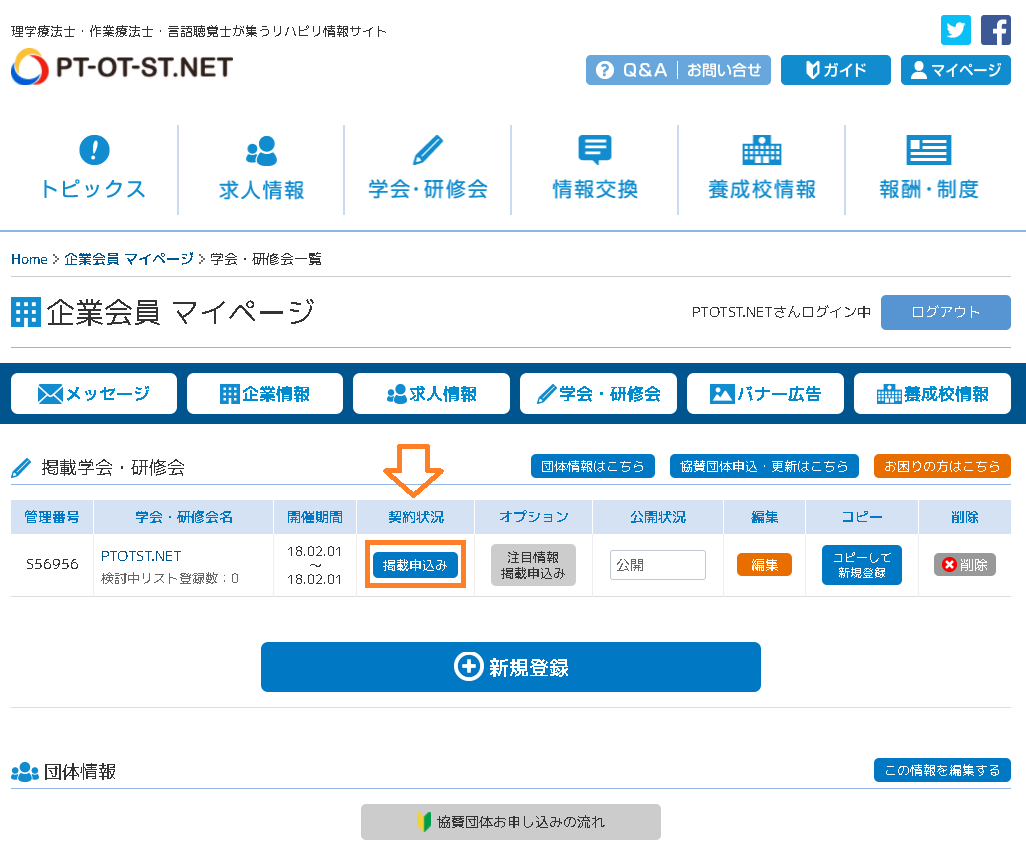The width and height of the screenshot is (1026, 867).
Task: Open the PTOTST.NET seminar name link
Action: pyautogui.click(x=141, y=556)
